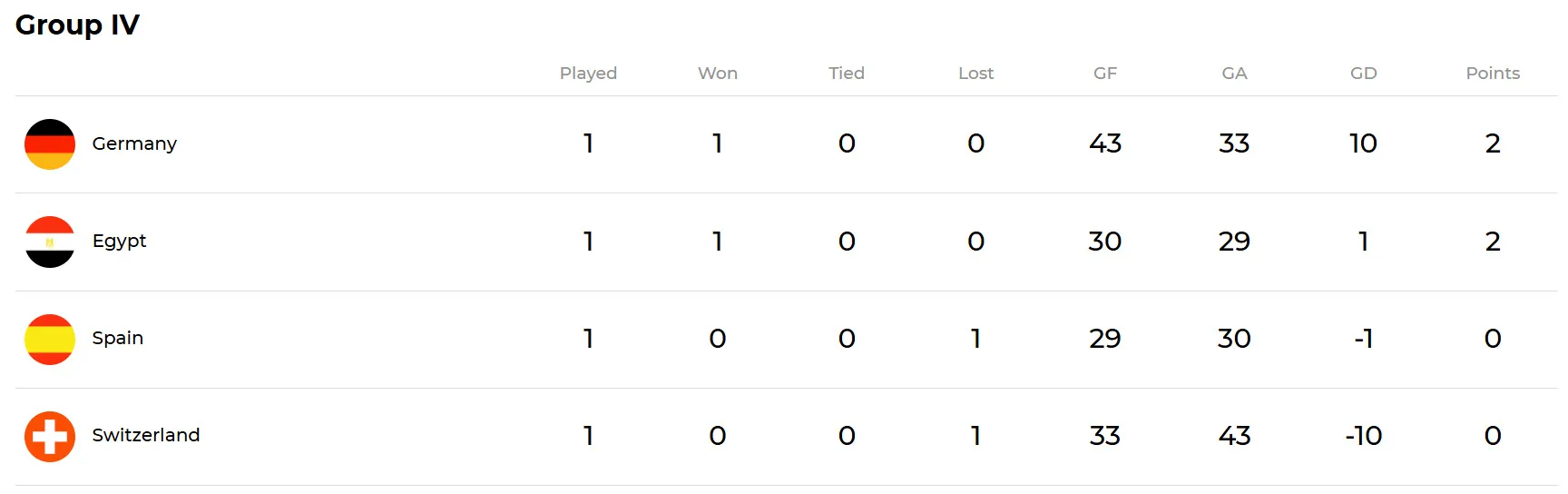Click the Switzerland flag icon
The height and width of the screenshot is (494, 1568).
click(50, 436)
